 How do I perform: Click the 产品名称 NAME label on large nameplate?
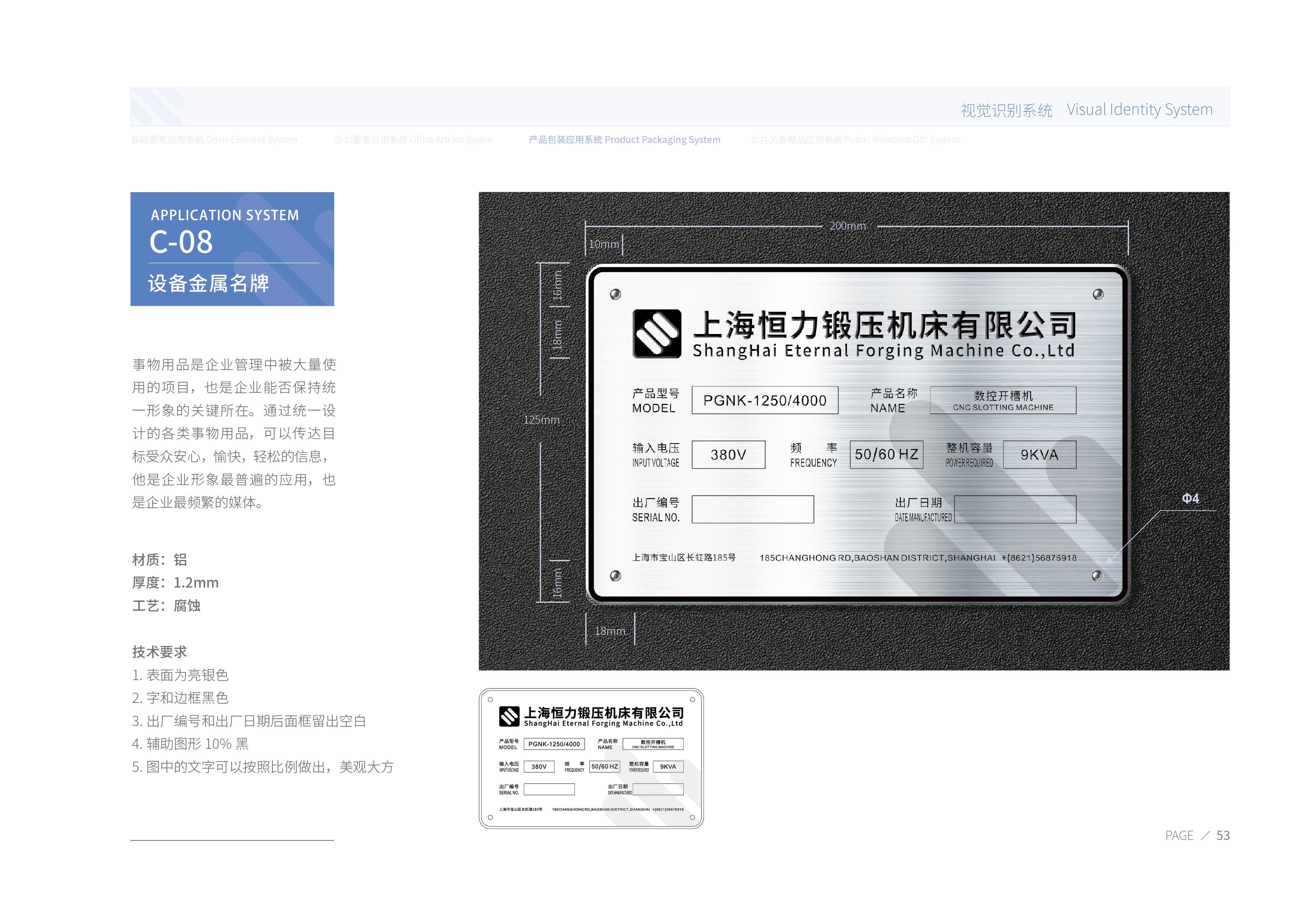[x=894, y=400]
